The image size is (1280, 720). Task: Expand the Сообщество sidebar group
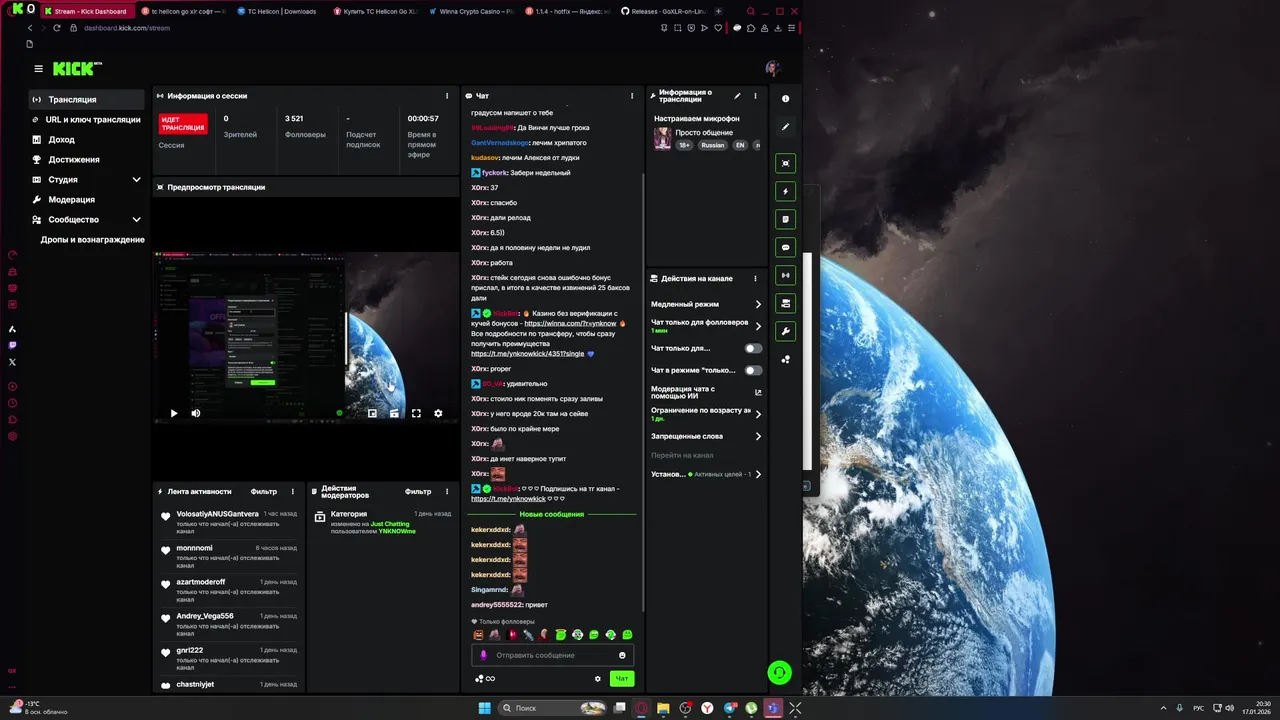[87, 219]
